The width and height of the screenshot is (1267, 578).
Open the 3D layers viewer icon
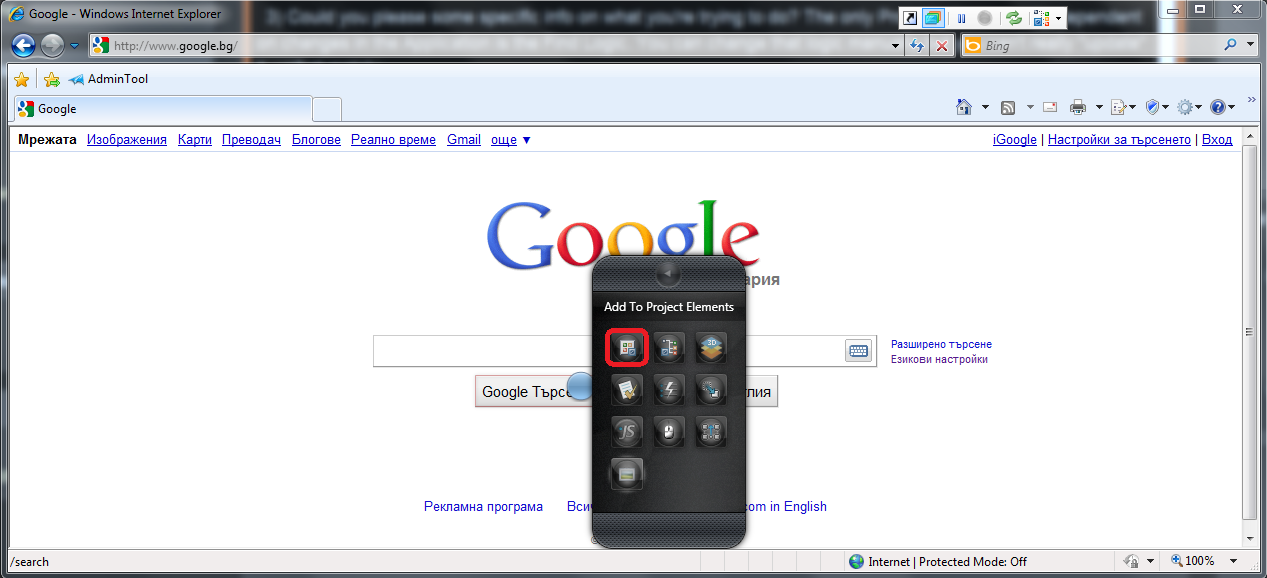(x=711, y=348)
